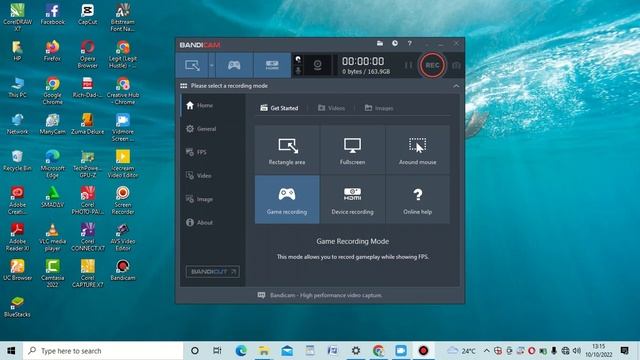The width and height of the screenshot is (640, 360).
Task: Toggle microphone recording in Bandicam toolbar
Action: pos(298,71)
